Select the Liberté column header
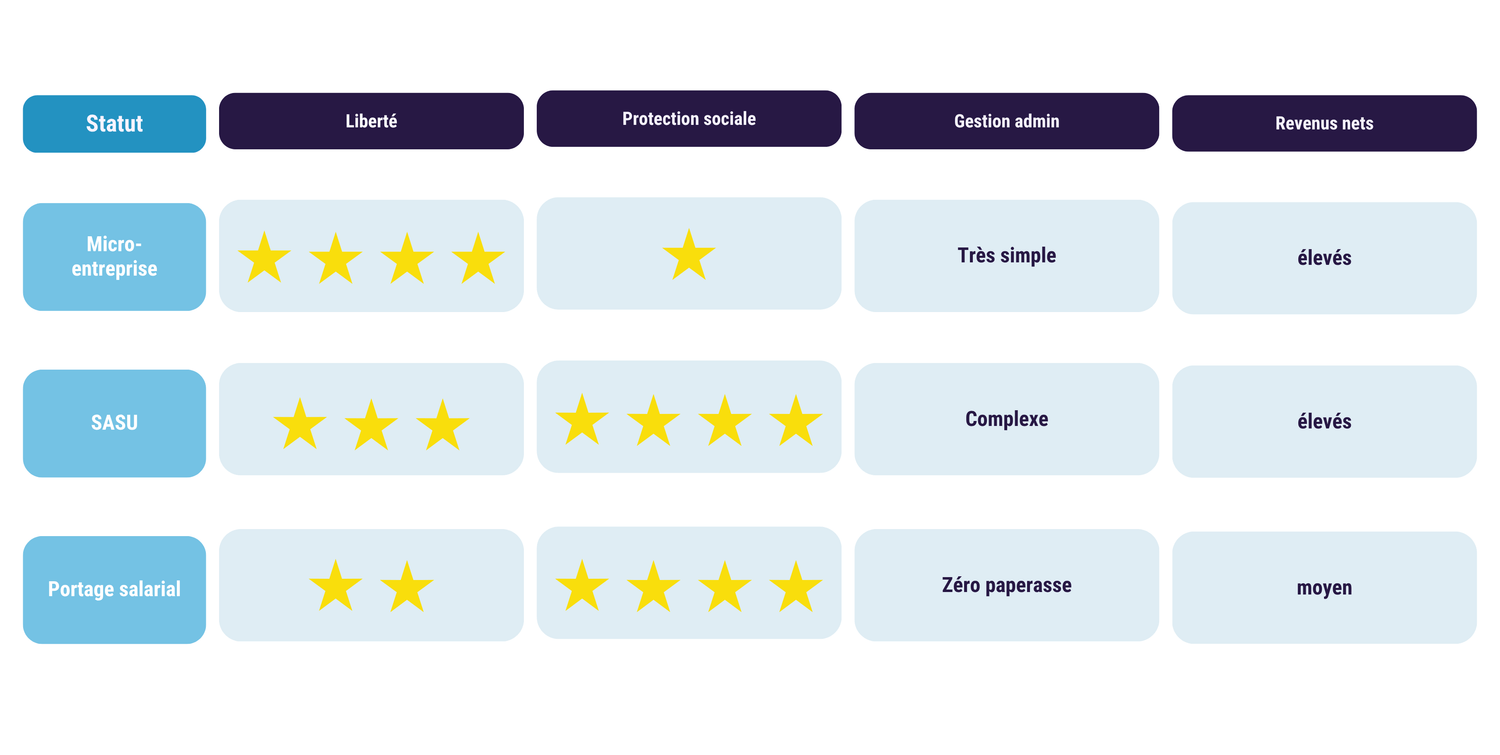1500x755 pixels. 371,121
